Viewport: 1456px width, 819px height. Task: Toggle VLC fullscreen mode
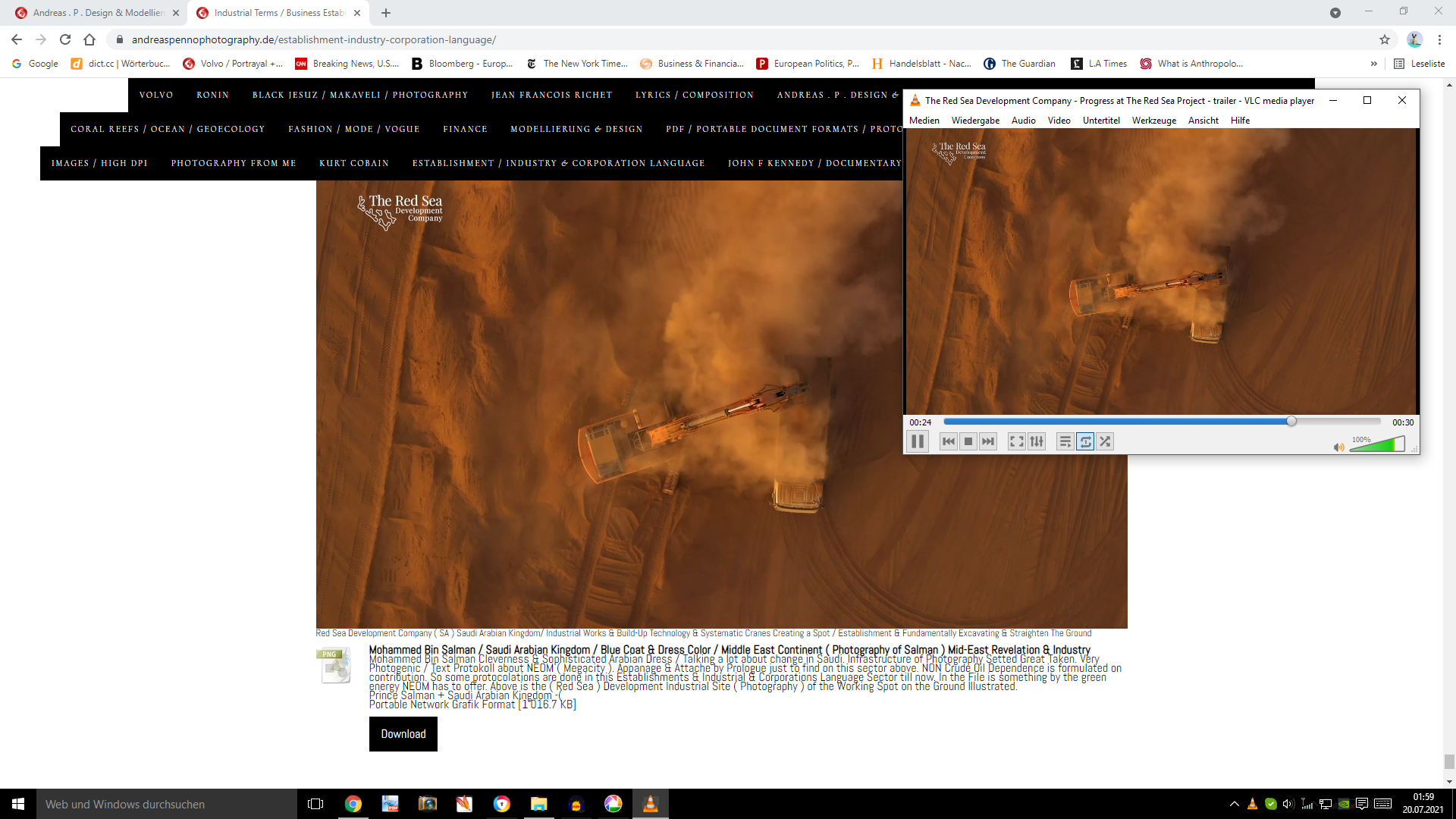pyautogui.click(x=1017, y=441)
